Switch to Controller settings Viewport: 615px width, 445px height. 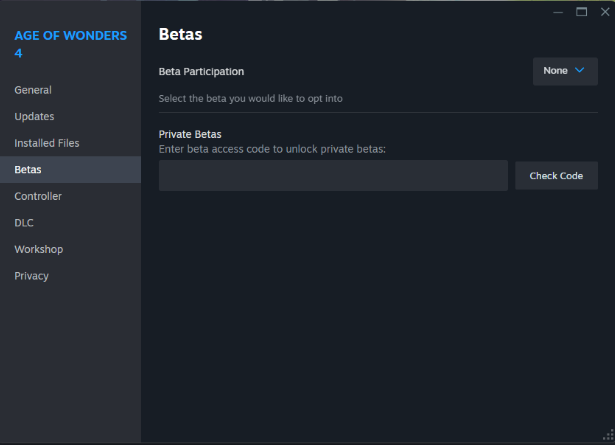(38, 196)
